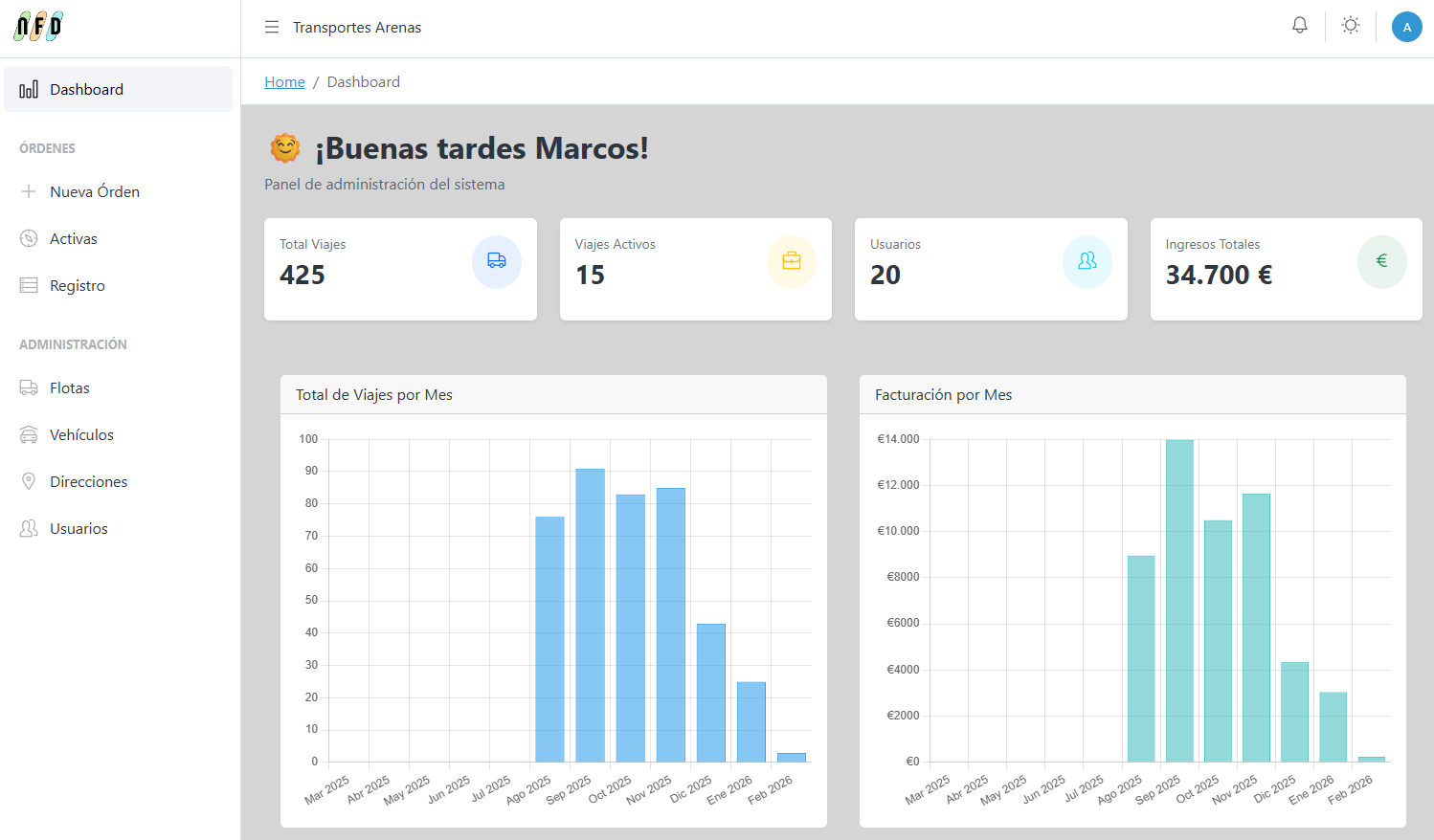Click the Vehículos car icon
Image resolution: width=1434 pixels, height=840 pixels.
pos(29,434)
